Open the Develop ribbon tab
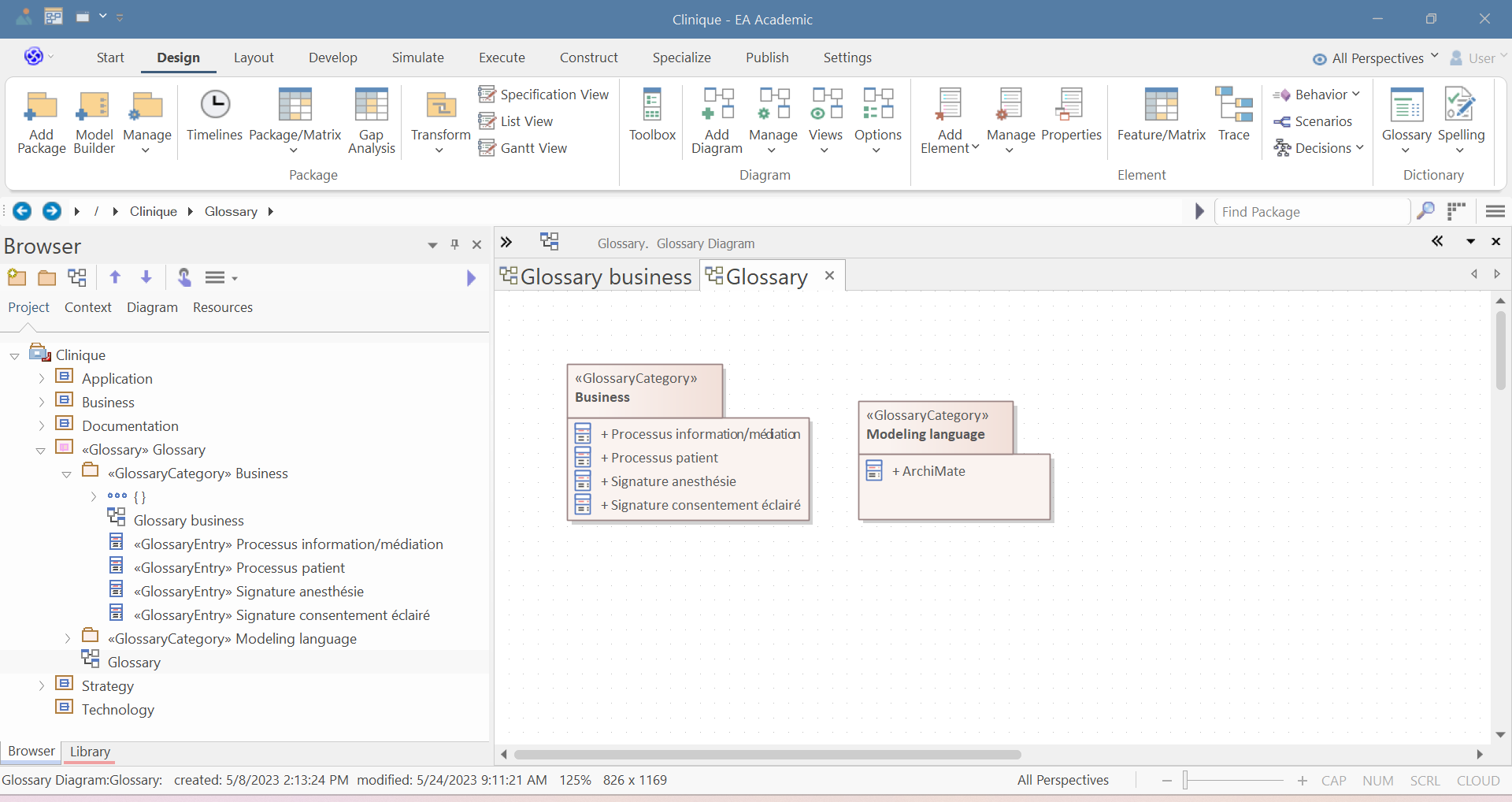Image resolution: width=1512 pixels, height=802 pixels. tap(333, 58)
